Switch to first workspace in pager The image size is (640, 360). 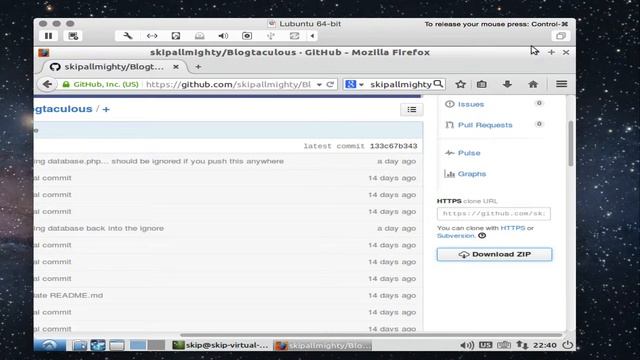(138, 345)
